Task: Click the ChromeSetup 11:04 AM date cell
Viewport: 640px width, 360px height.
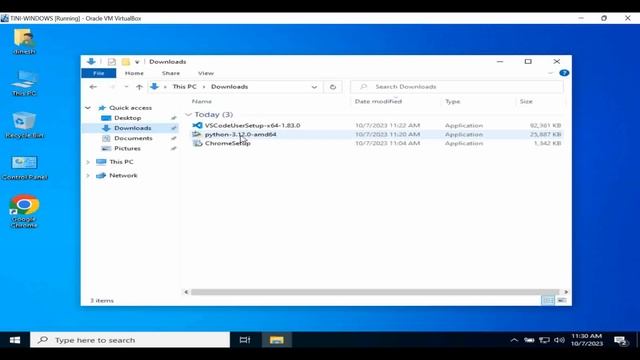Action: click(x=387, y=143)
